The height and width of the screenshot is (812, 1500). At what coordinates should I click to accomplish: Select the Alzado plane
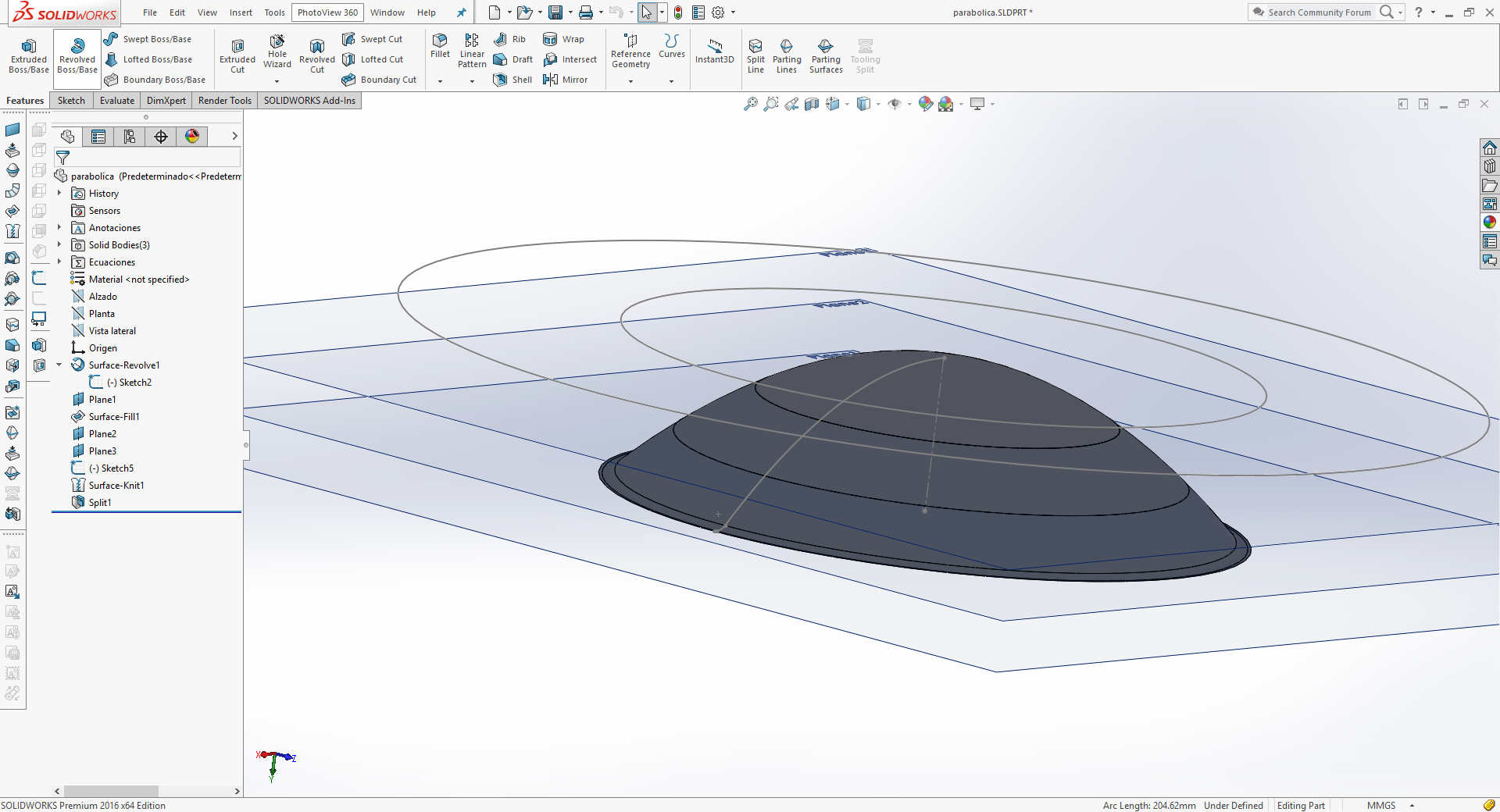tap(95, 296)
